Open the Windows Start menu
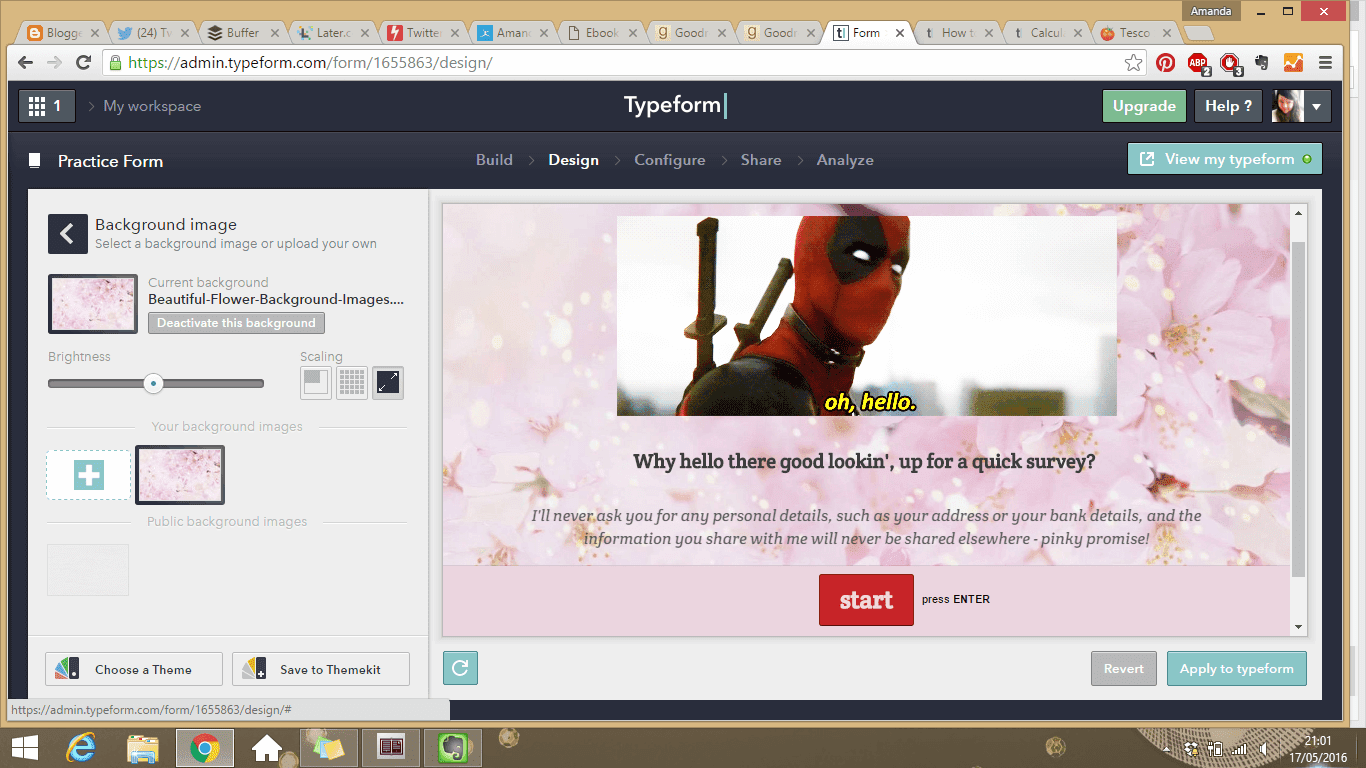 pos(24,747)
